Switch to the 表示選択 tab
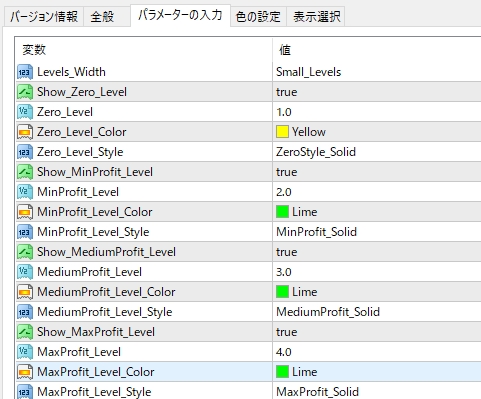Screen dimensions: 481x399 pyautogui.click(x=317, y=16)
